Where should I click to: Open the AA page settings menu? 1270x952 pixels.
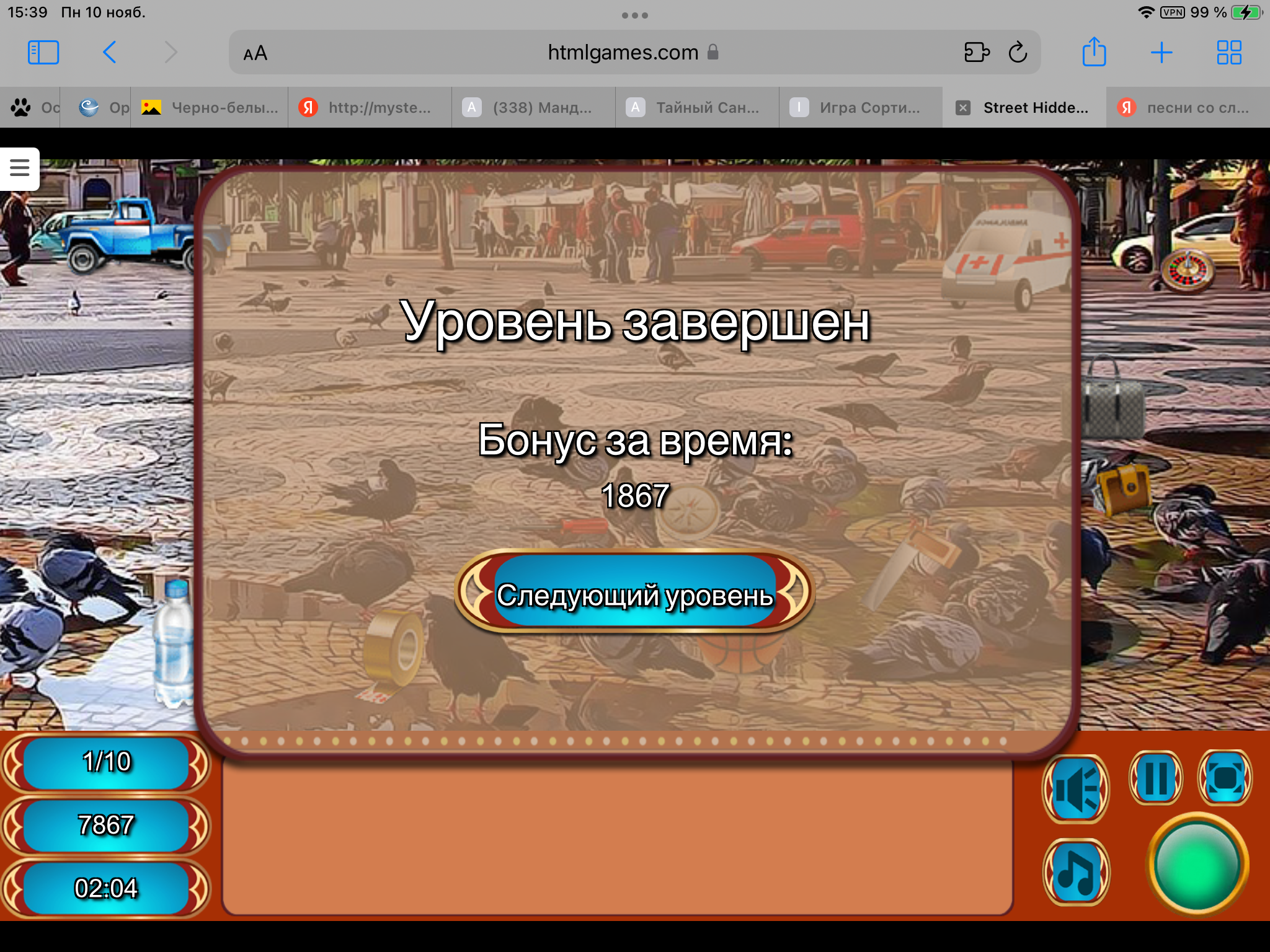click(255, 53)
